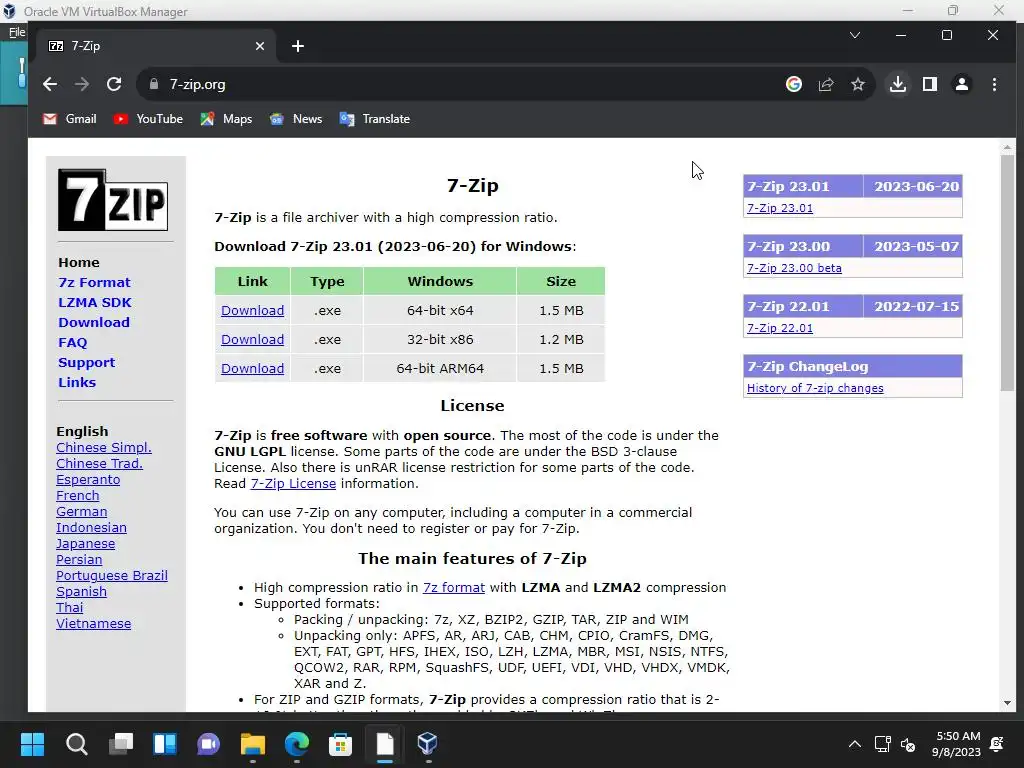Switch language to Chinese Simpl.
Image resolution: width=1024 pixels, height=768 pixels.
104,448
